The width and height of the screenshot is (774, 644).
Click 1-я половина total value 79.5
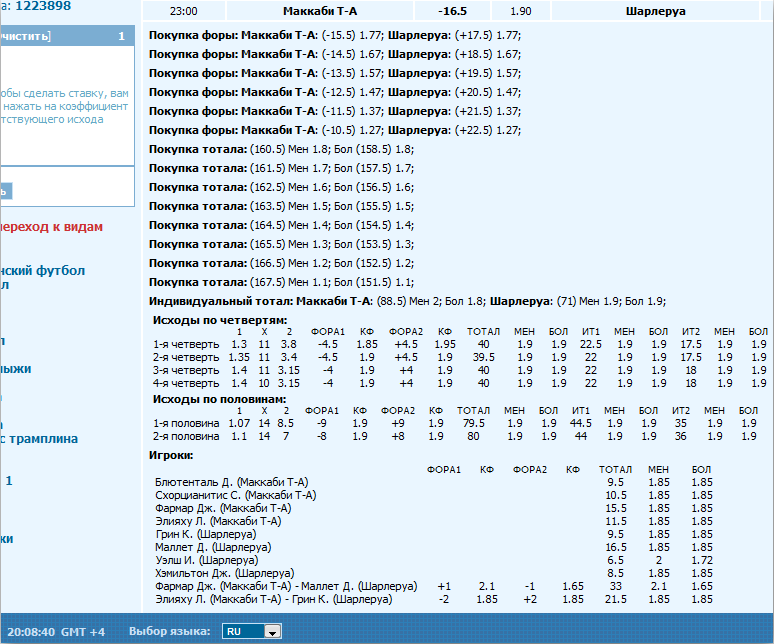point(473,423)
